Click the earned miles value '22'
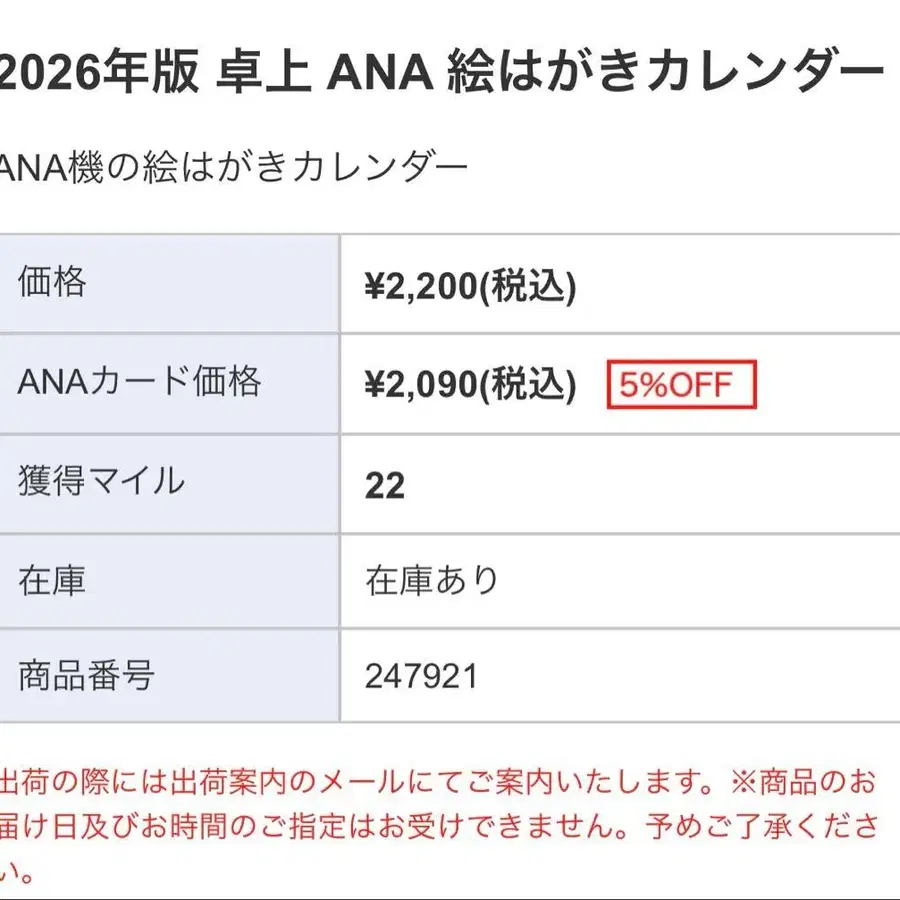This screenshot has height=900, width=900. (385, 486)
